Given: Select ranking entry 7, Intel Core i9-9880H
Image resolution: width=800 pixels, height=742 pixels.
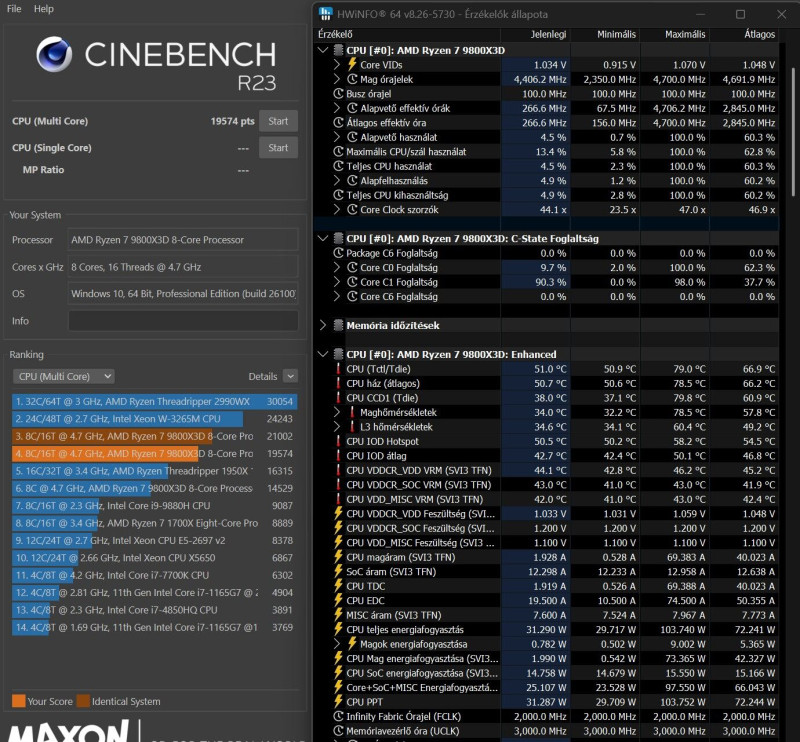Looking at the screenshot, I should tap(155, 506).
